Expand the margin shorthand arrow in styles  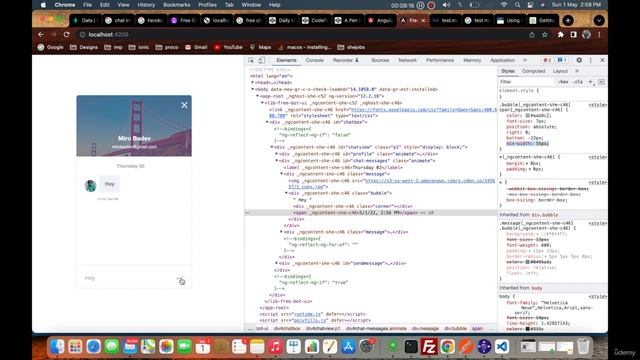pyautogui.click(x=527, y=163)
